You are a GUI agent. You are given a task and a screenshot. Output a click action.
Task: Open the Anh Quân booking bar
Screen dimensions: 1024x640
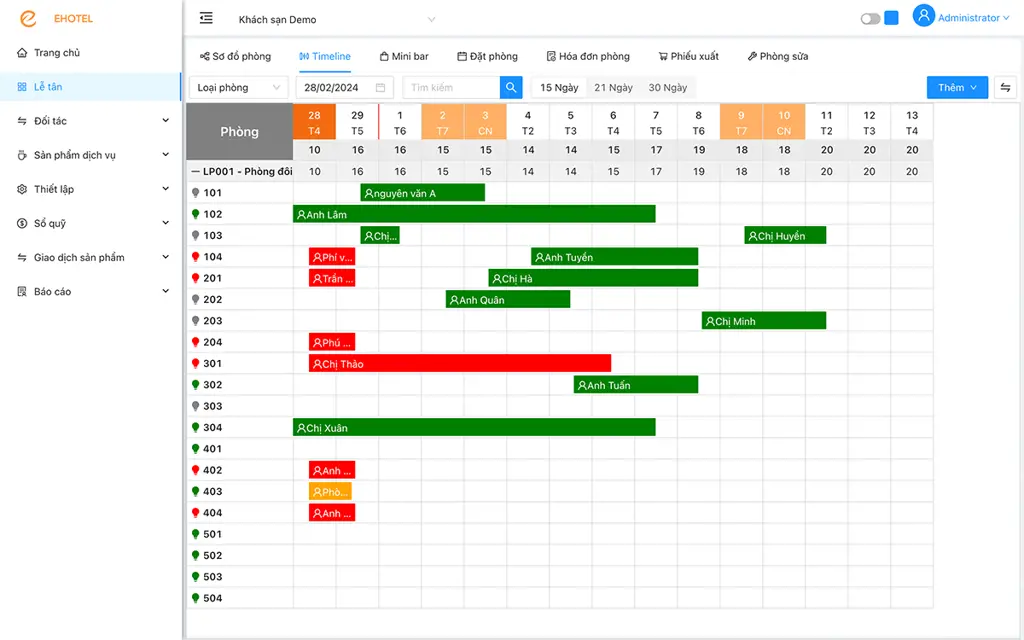tap(508, 299)
